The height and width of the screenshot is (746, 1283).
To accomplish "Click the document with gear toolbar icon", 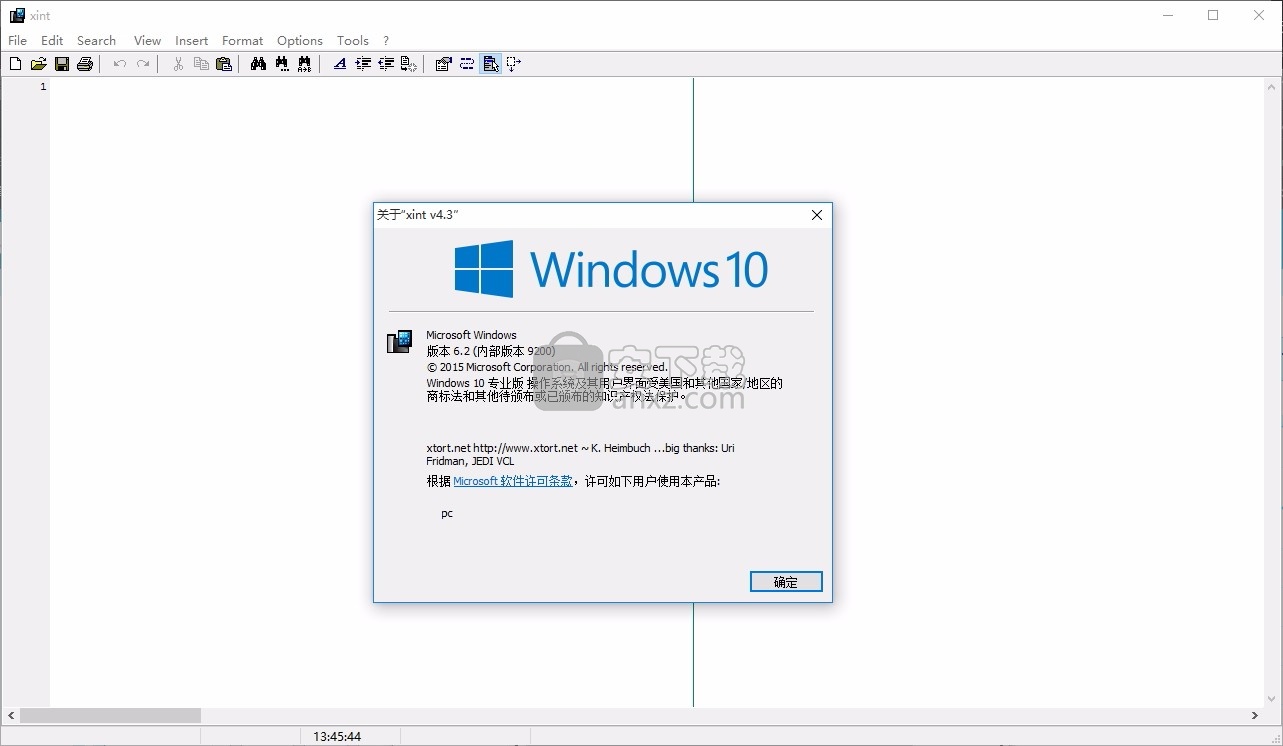I will pos(409,64).
